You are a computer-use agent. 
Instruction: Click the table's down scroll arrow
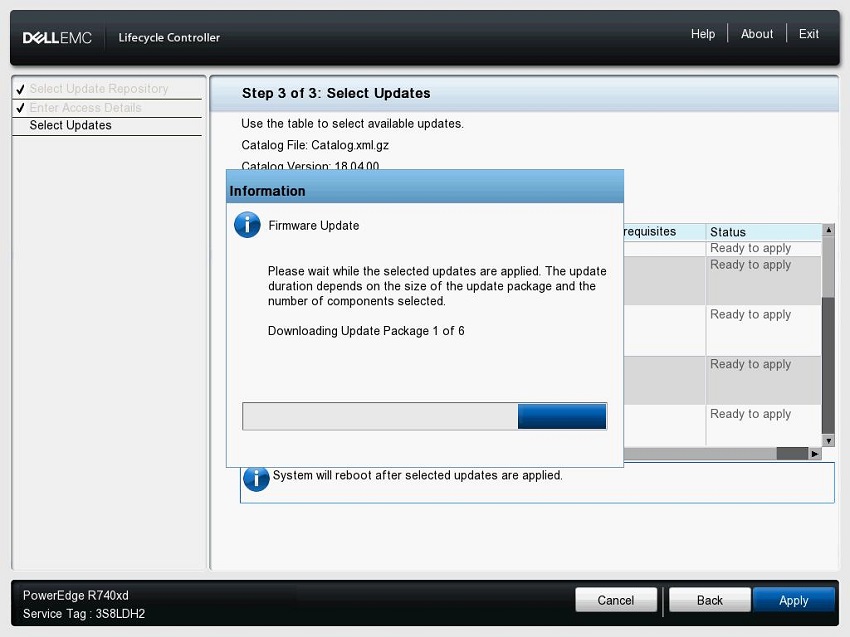pyautogui.click(x=828, y=441)
